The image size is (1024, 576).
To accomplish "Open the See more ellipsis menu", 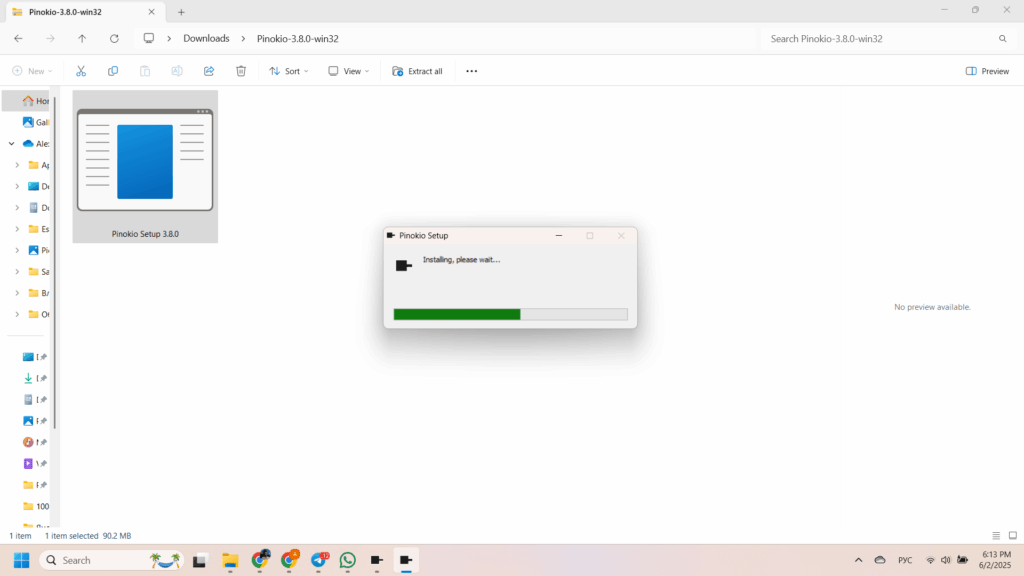I will coord(472,71).
